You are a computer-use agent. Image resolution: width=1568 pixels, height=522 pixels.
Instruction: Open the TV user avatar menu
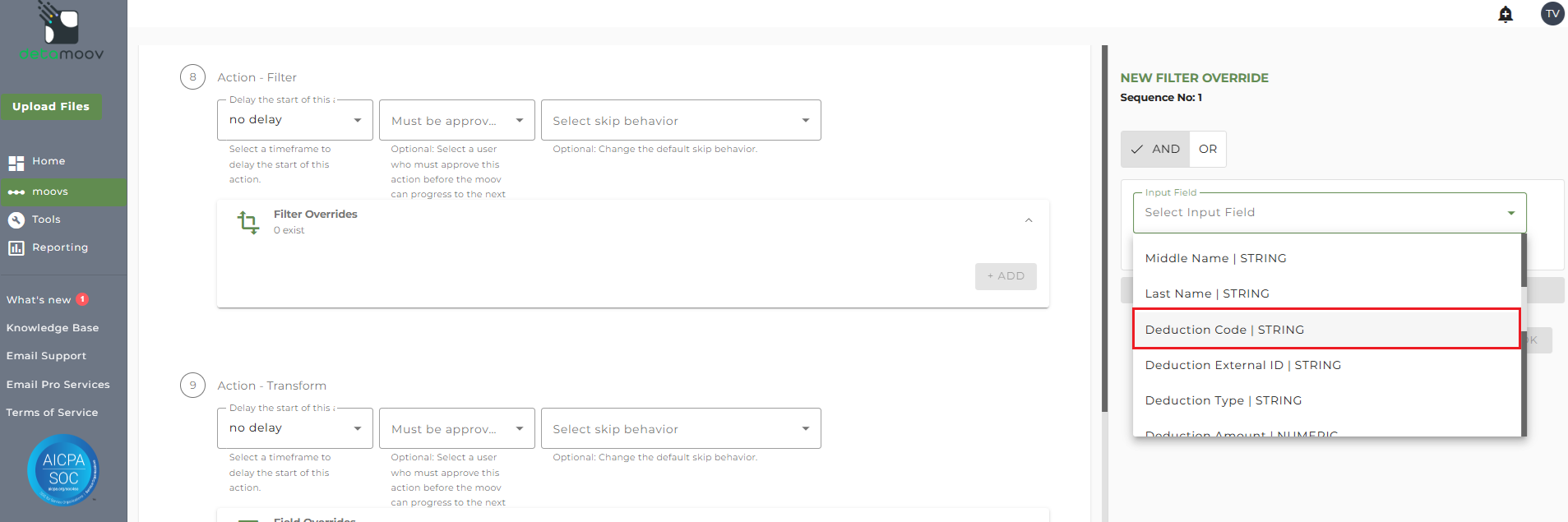point(1552,14)
